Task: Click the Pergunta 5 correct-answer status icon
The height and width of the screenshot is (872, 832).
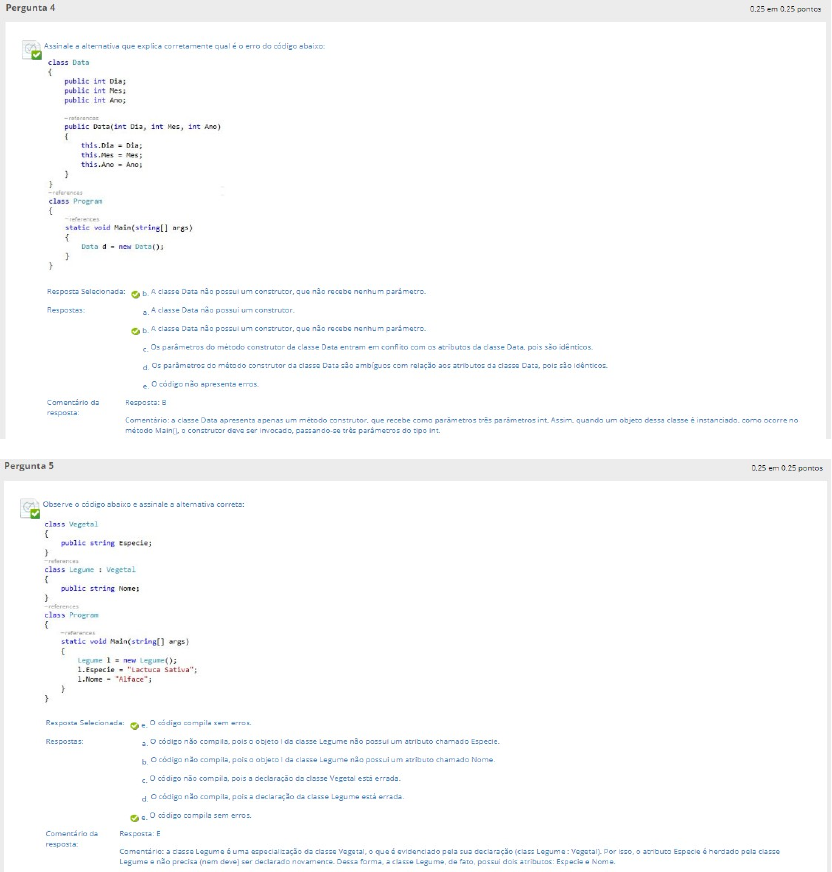Action: (x=32, y=509)
